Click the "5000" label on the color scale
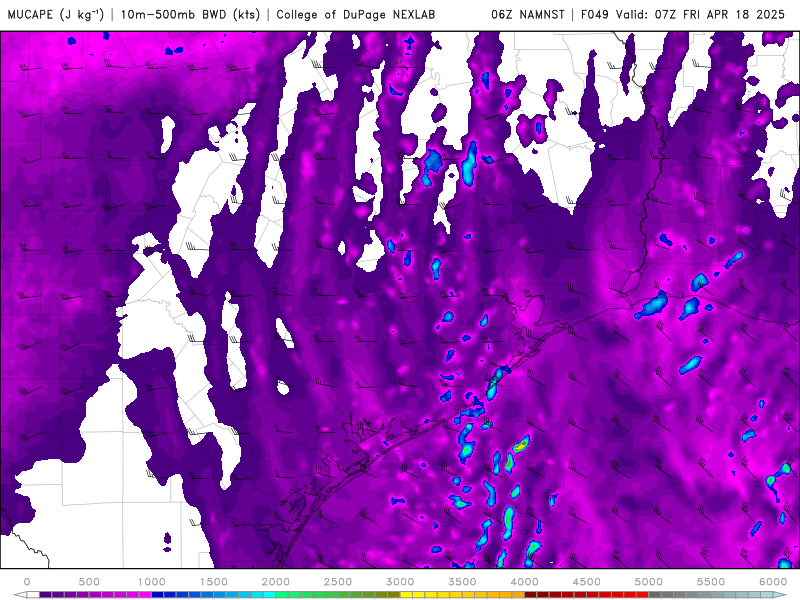800x600 pixels. click(648, 582)
